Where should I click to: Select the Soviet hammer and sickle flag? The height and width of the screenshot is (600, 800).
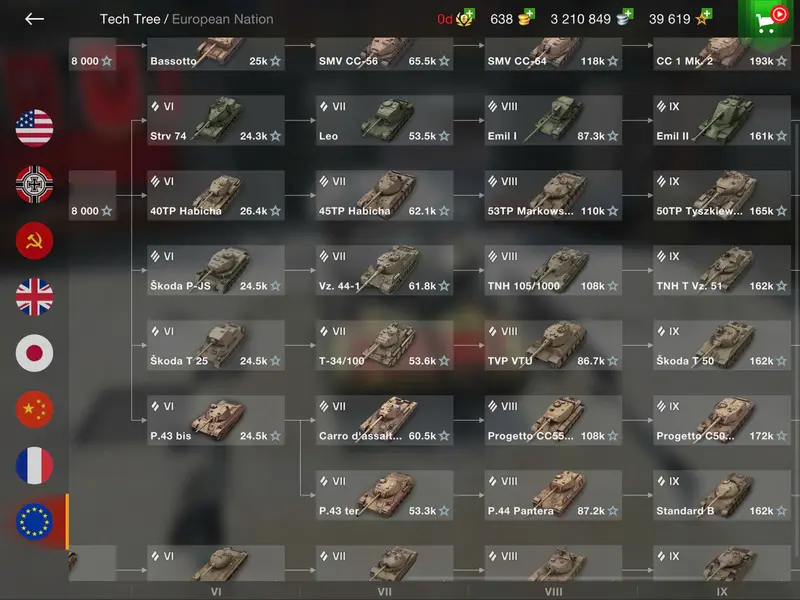34,241
